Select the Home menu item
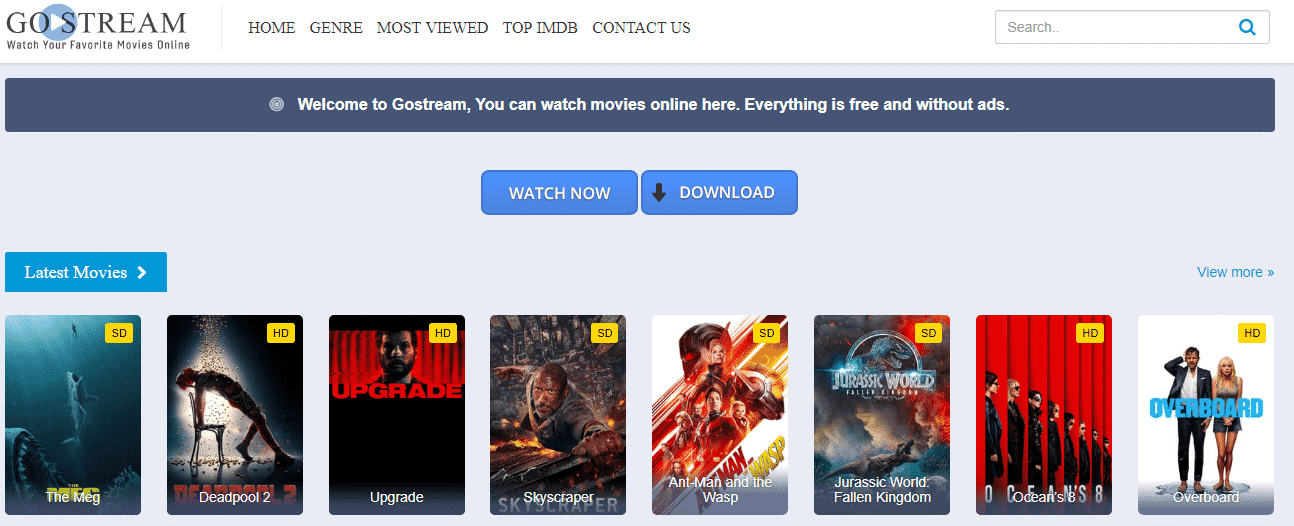The image size is (1294, 526). pyautogui.click(x=271, y=28)
